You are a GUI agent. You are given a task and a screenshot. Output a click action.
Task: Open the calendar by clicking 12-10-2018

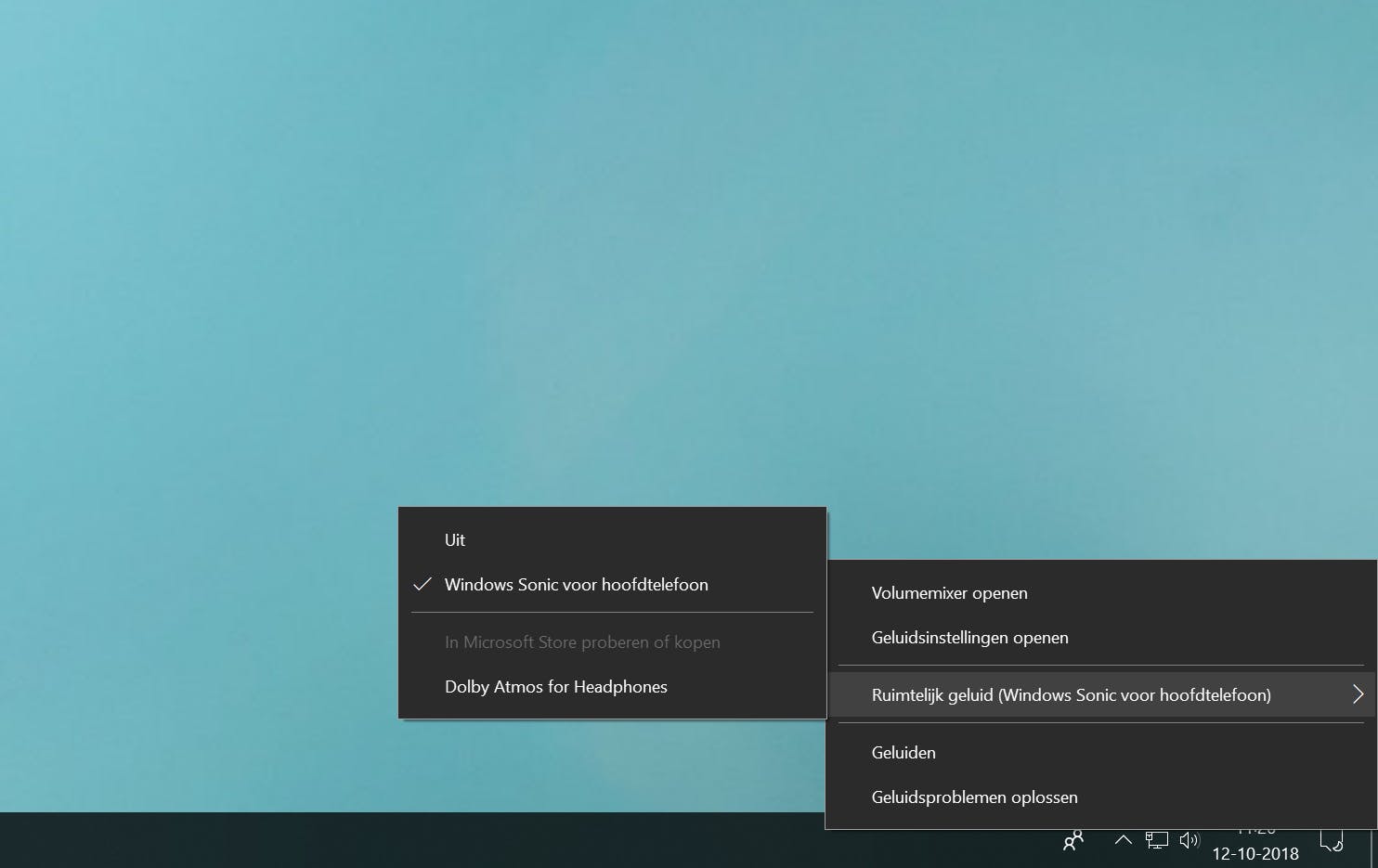(x=1255, y=853)
